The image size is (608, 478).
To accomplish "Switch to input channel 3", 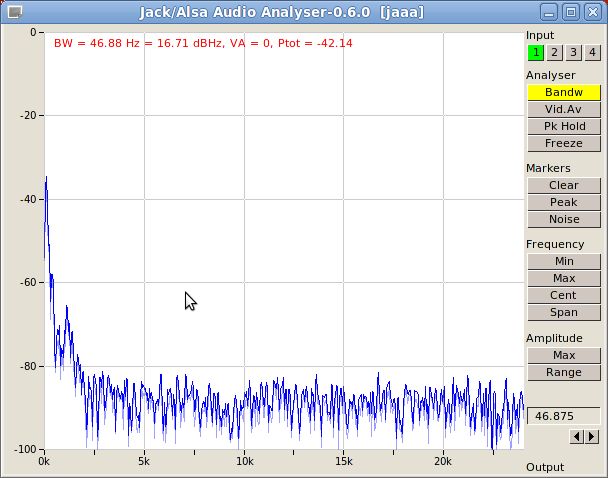I will 573,52.
